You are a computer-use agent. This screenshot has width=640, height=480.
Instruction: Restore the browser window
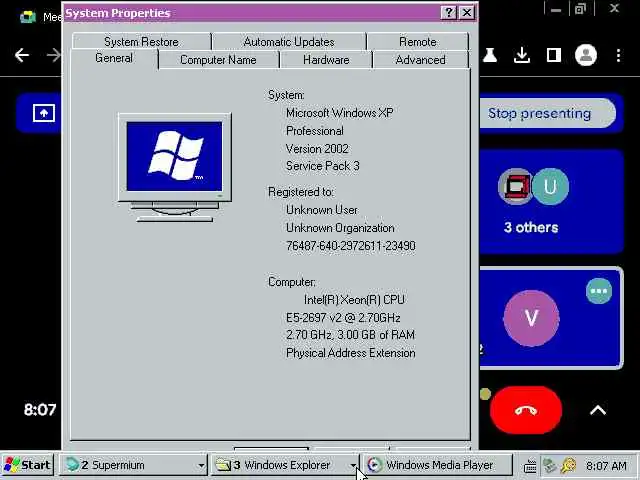point(580,9)
